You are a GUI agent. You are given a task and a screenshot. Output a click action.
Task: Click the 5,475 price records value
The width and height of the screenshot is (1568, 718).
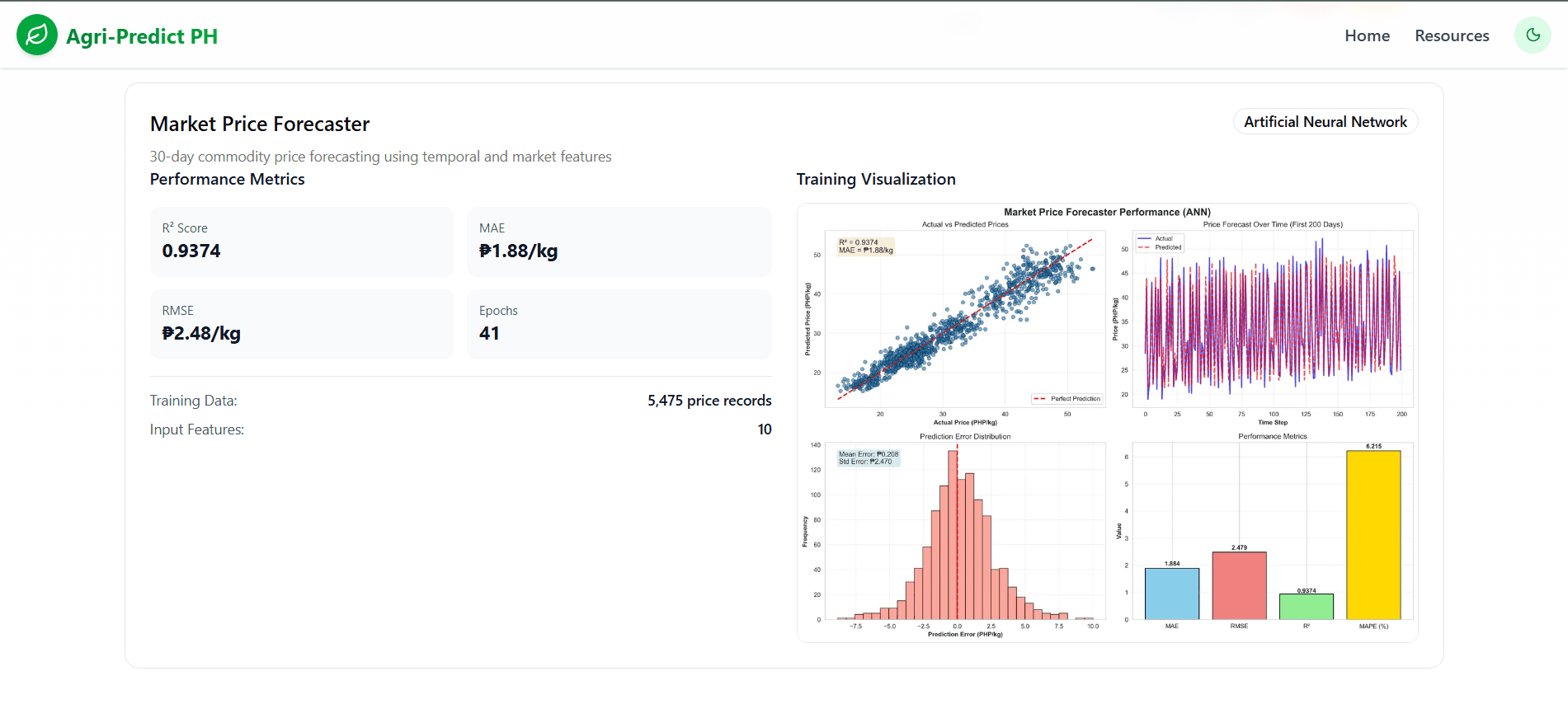click(709, 401)
